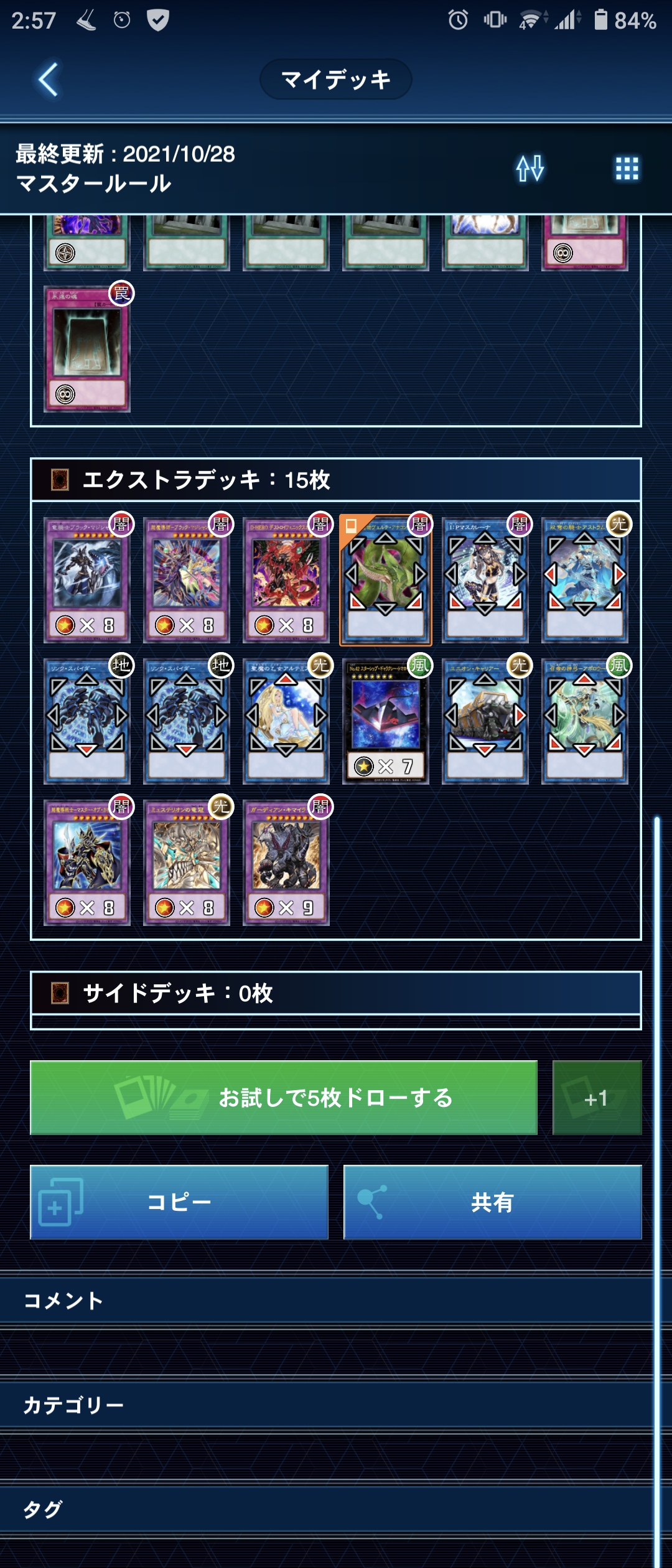Click the vertical scrollbar on right edge
The height and width of the screenshot is (1568, 672).
[656, 1192]
